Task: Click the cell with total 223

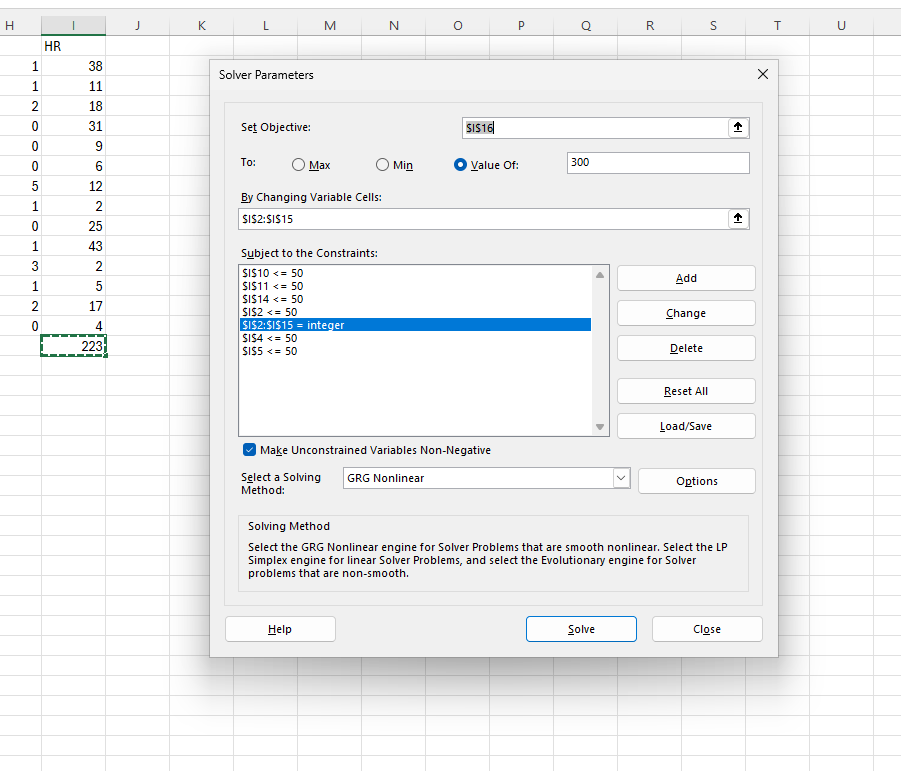Action: coord(73,346)
